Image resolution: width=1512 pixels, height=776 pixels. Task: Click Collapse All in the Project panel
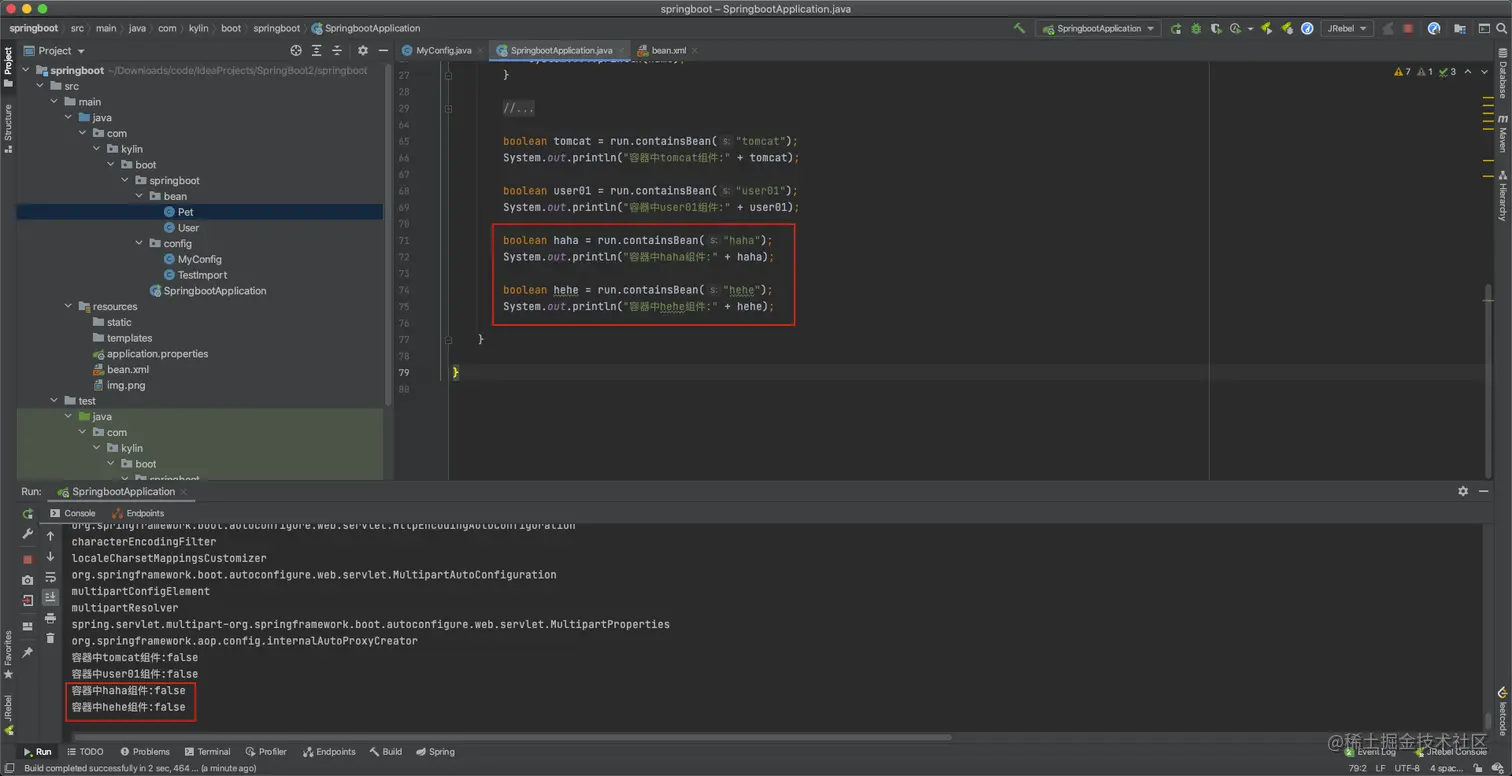coord(338,50)
